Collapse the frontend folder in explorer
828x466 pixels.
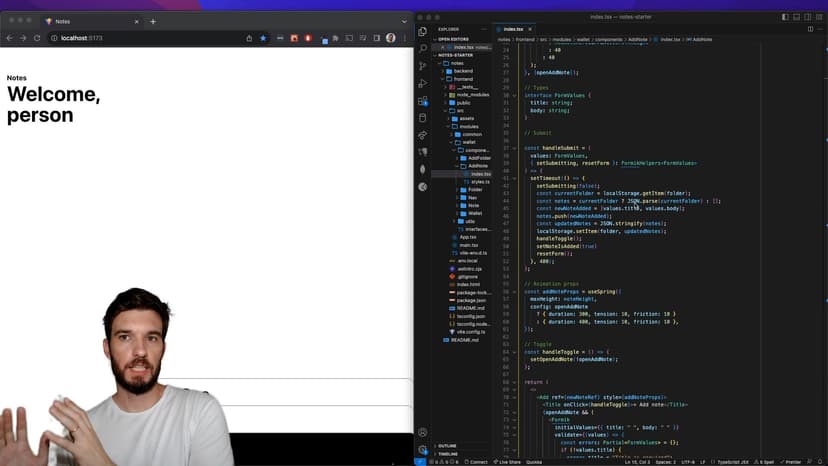tap(461, 79)
